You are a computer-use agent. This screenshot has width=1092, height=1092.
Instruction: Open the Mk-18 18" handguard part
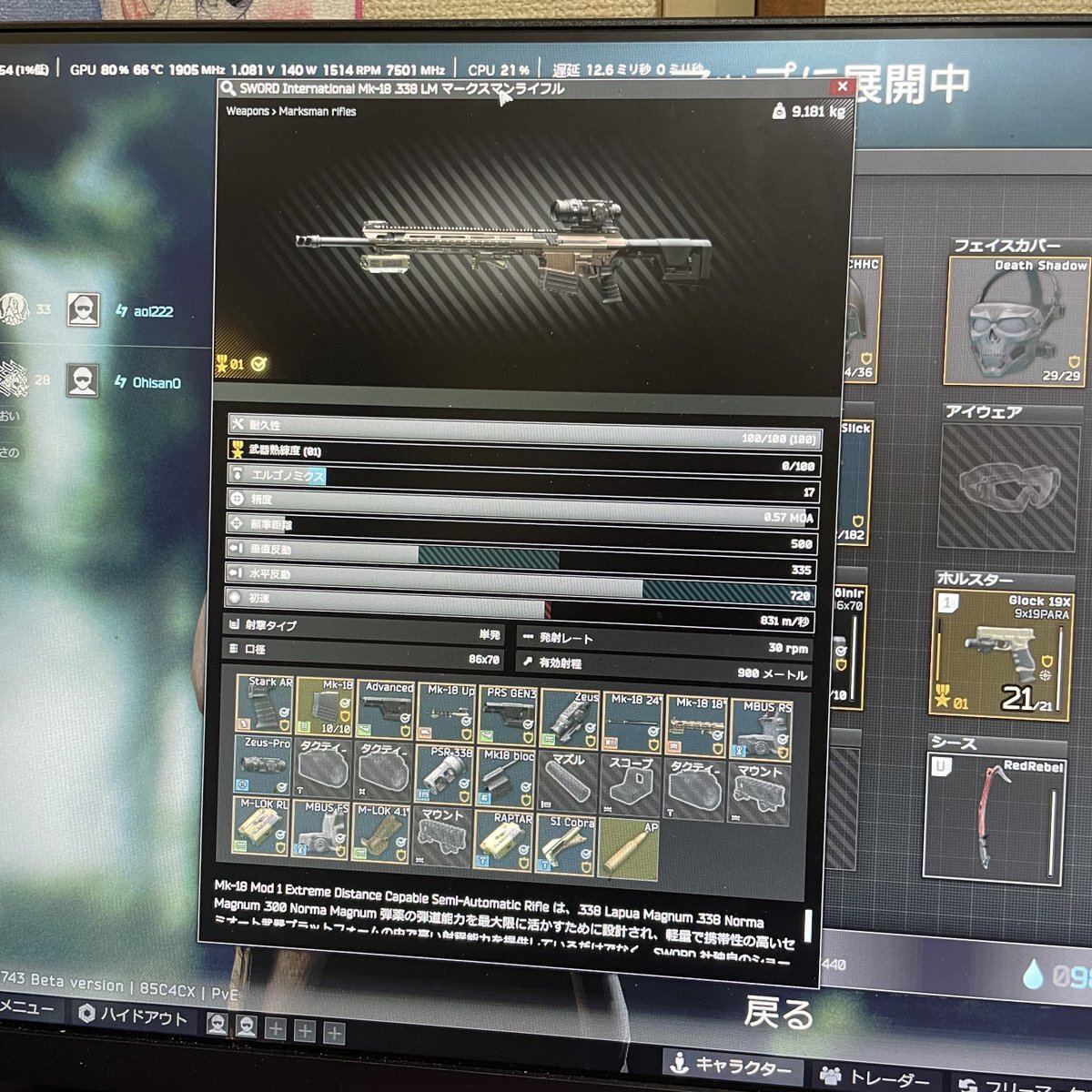click(696, 725)
